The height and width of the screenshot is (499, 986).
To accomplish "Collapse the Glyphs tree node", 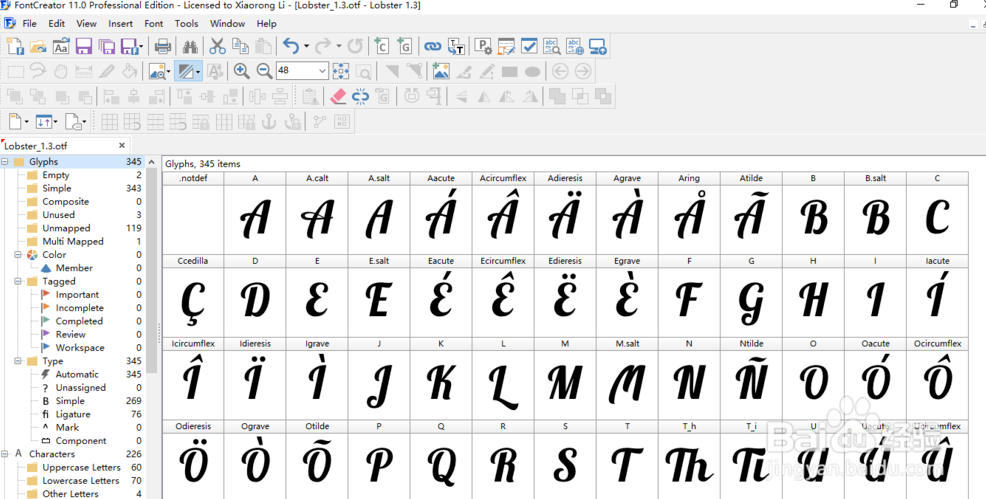I will click(5, 162).
